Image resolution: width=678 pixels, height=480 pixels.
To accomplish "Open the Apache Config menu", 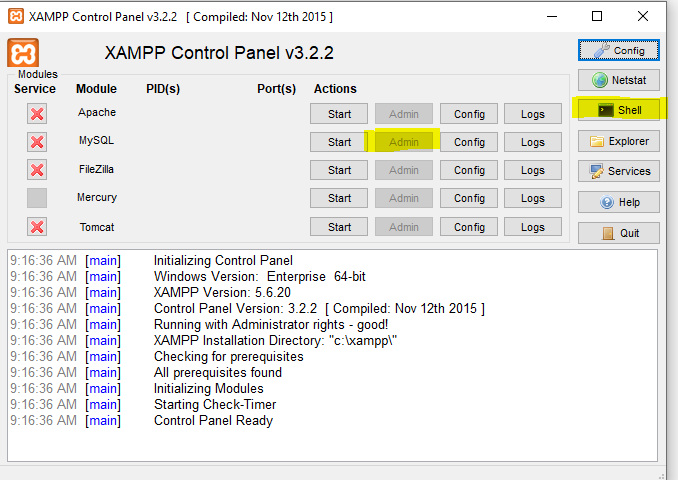I will (469, 114).
